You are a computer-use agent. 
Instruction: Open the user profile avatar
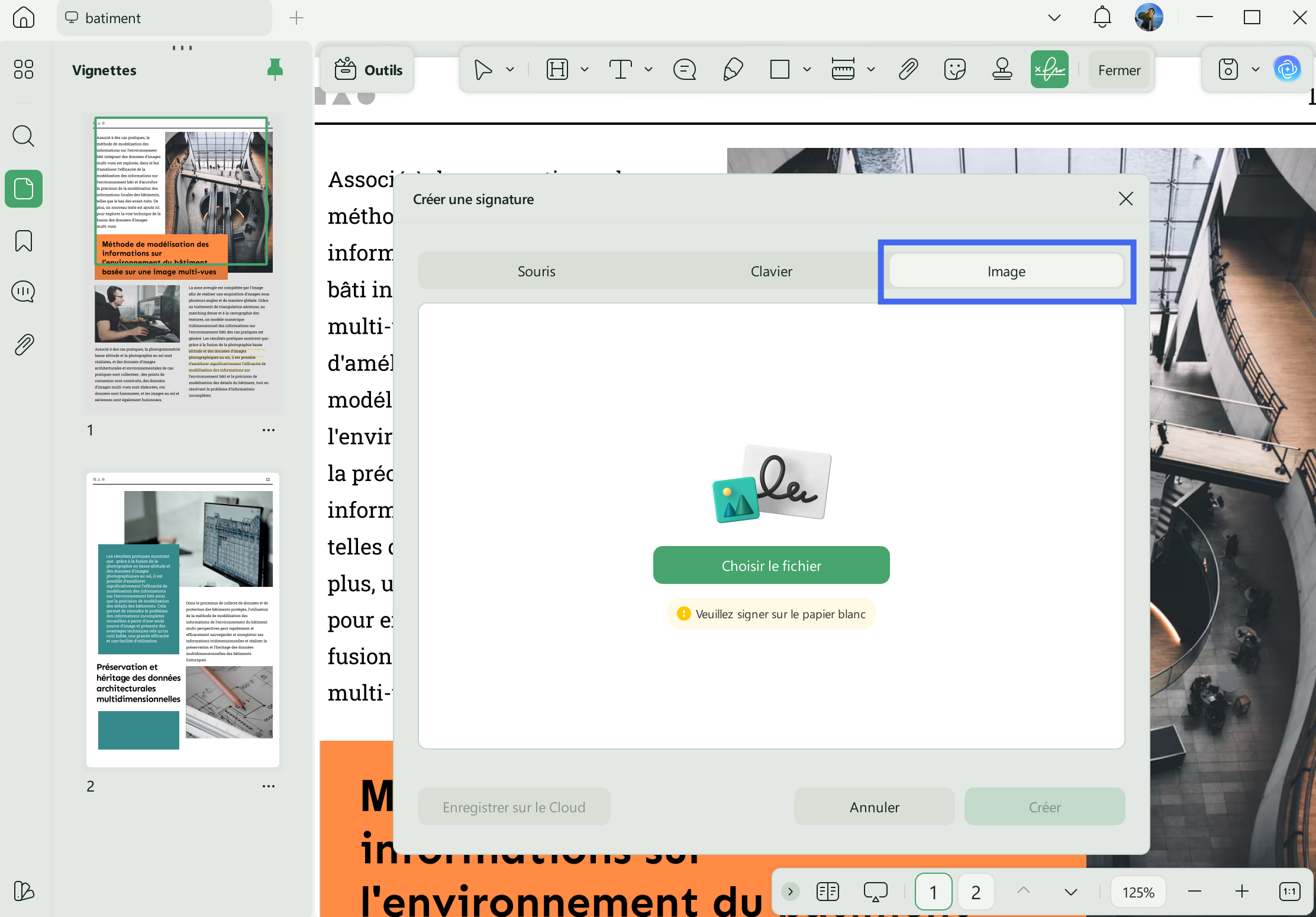(1149, 17)
